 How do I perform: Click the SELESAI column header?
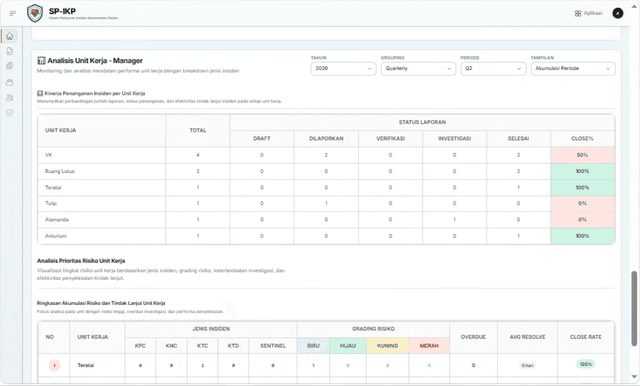[518, 139]
